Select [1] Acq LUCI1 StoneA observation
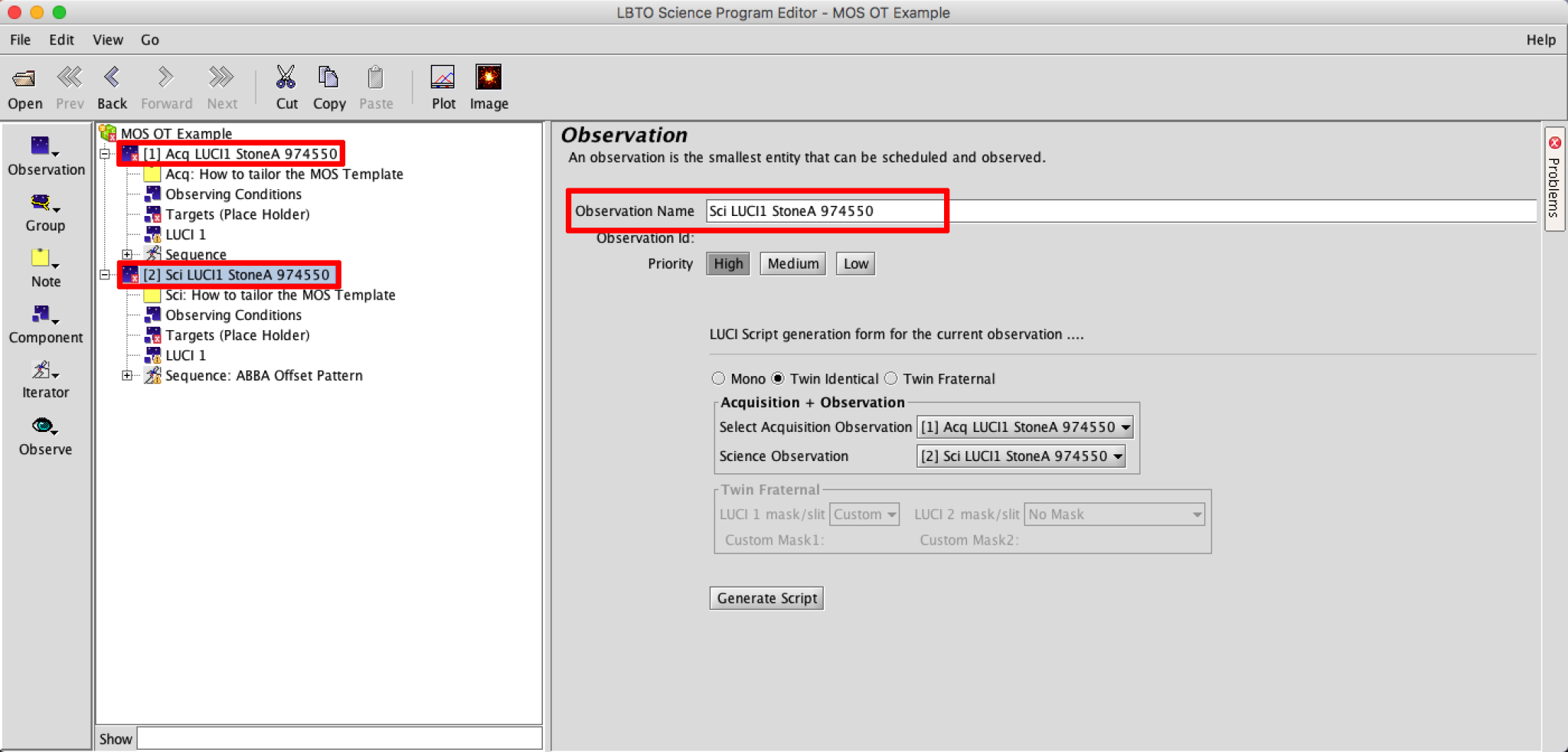Screen dimensions: 1568x752 [240, 154]
